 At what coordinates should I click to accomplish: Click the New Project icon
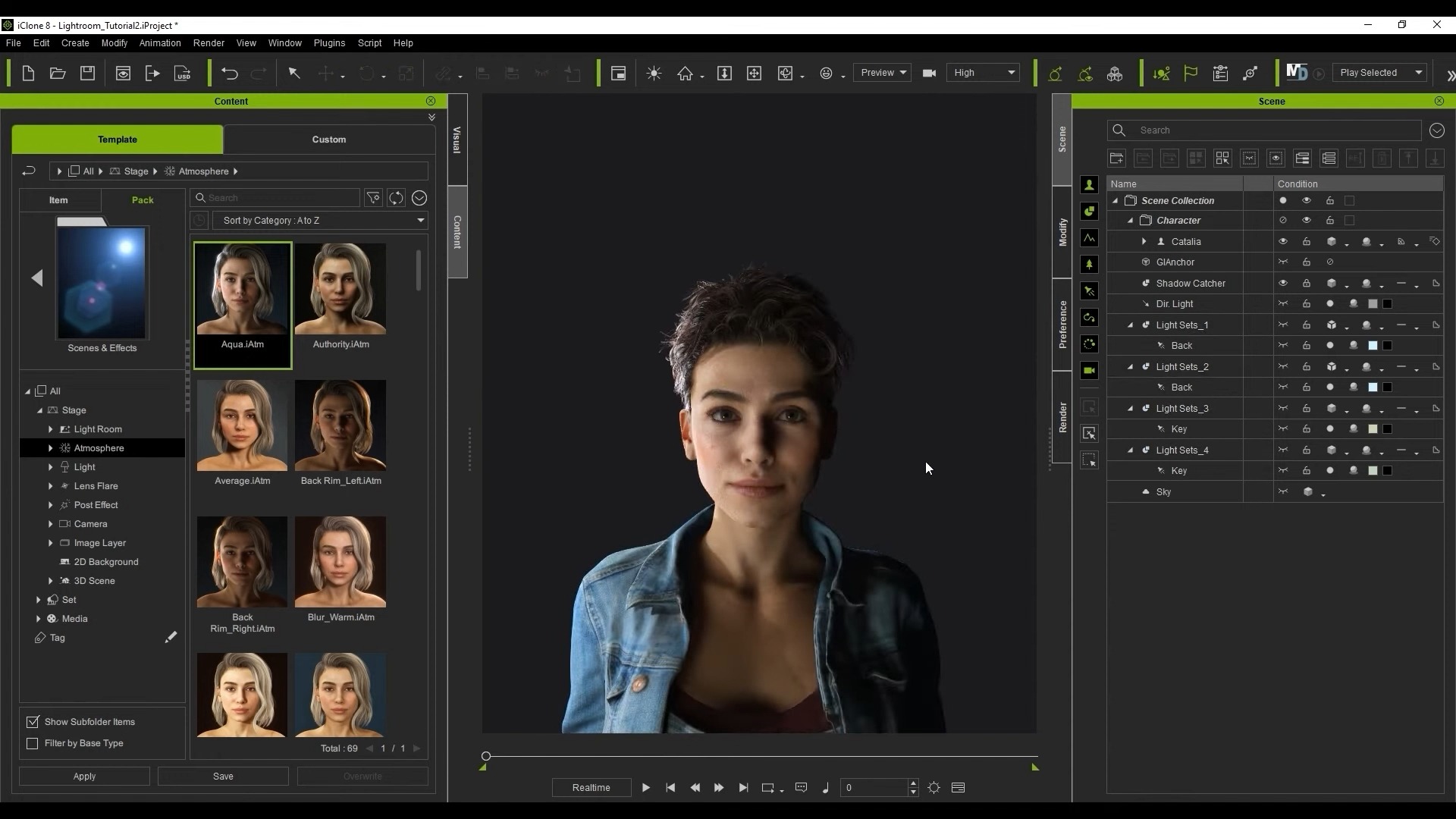[28, 74]
